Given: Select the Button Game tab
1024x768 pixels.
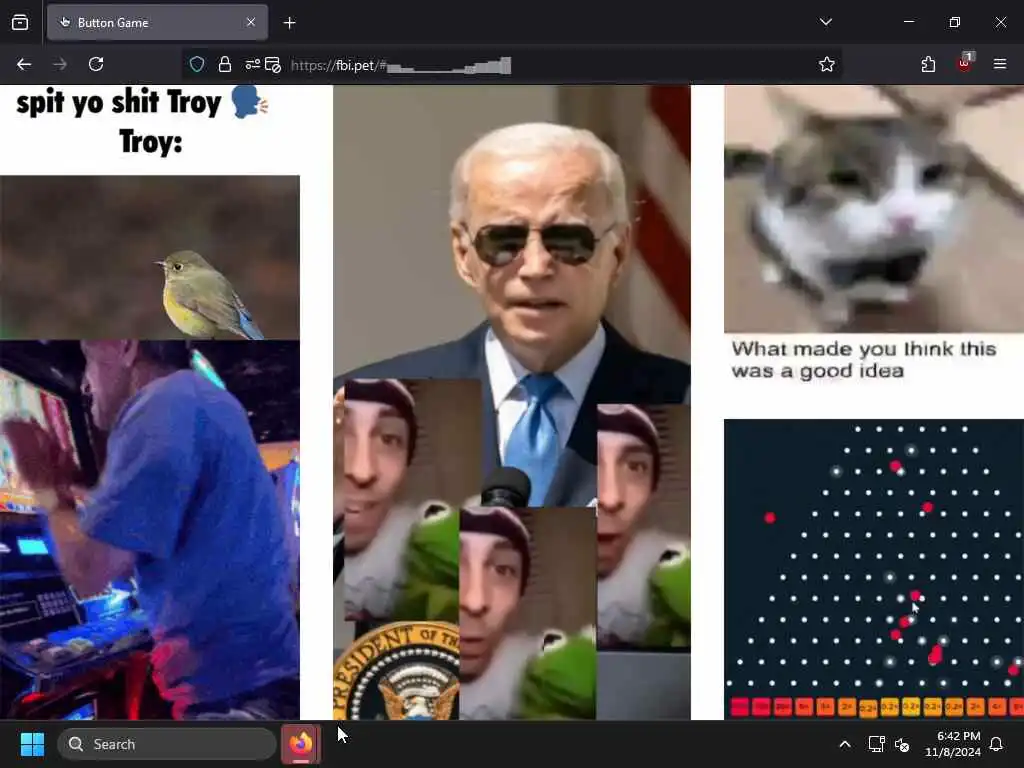Looking at the screenshot, I should tap(157, 22).
